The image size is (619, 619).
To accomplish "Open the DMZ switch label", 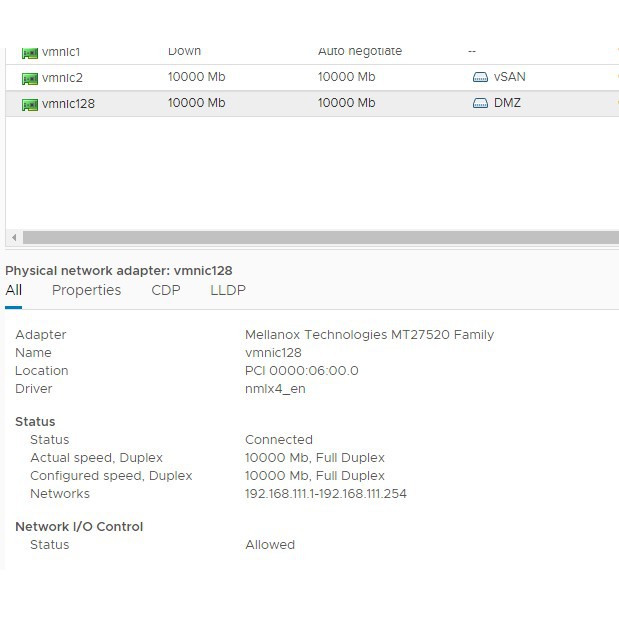I will tap(507, 103).
